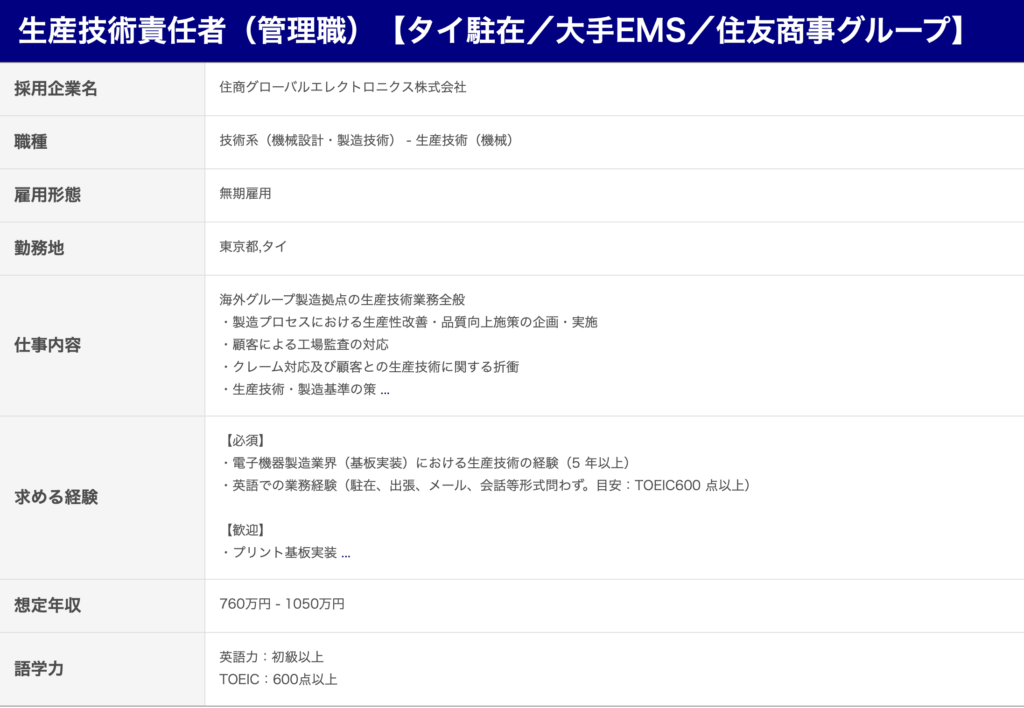Click the 求める経験 row label
The width and height of the screenshot is (1024, 708).
[56, 497]
